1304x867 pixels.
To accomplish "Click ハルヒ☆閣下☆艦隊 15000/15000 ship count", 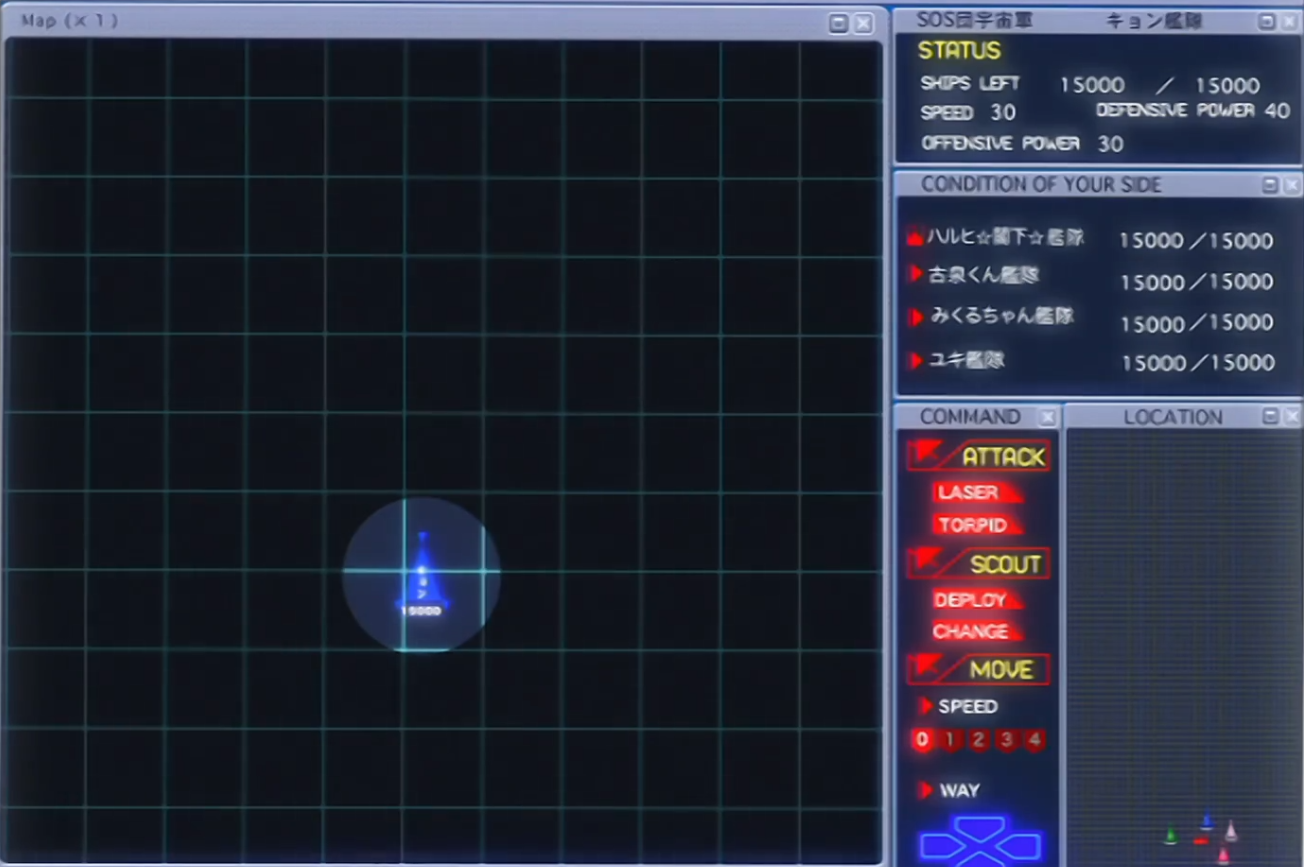I will (1196, 241).
